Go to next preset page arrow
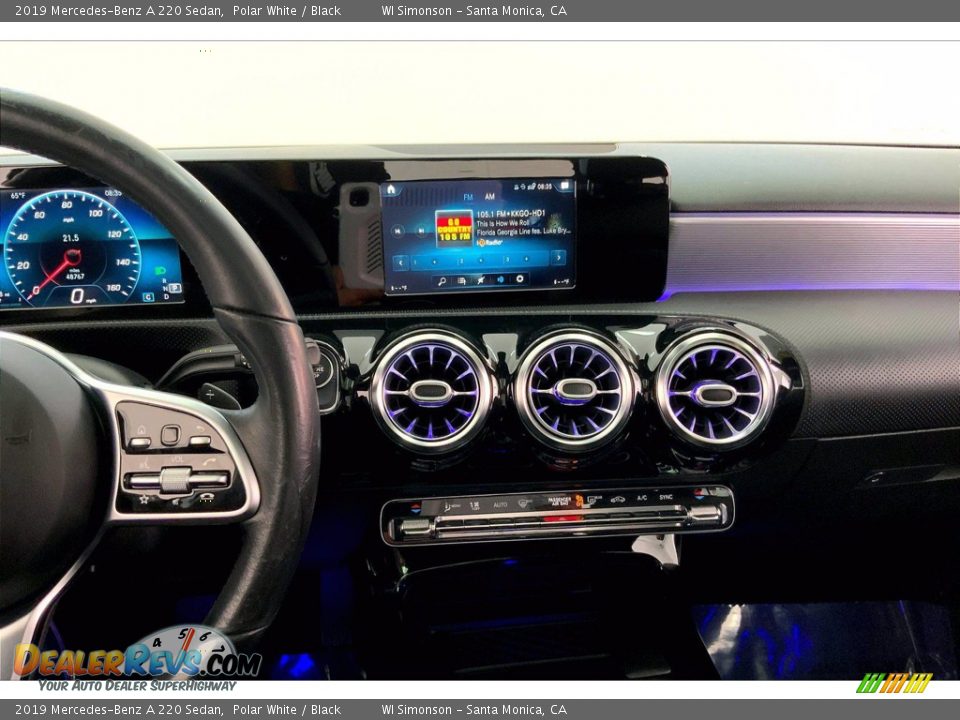960x720 pixels. 558,258
